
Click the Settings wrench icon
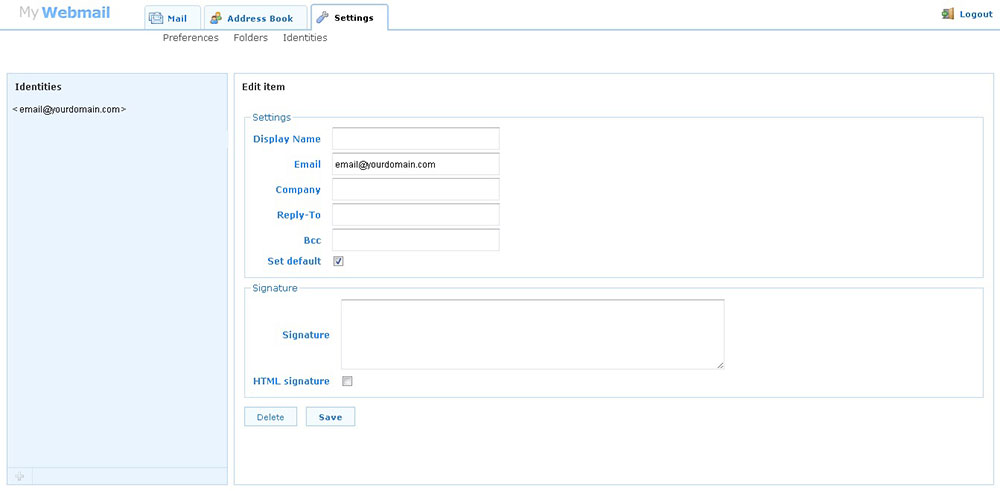(322, 18)
